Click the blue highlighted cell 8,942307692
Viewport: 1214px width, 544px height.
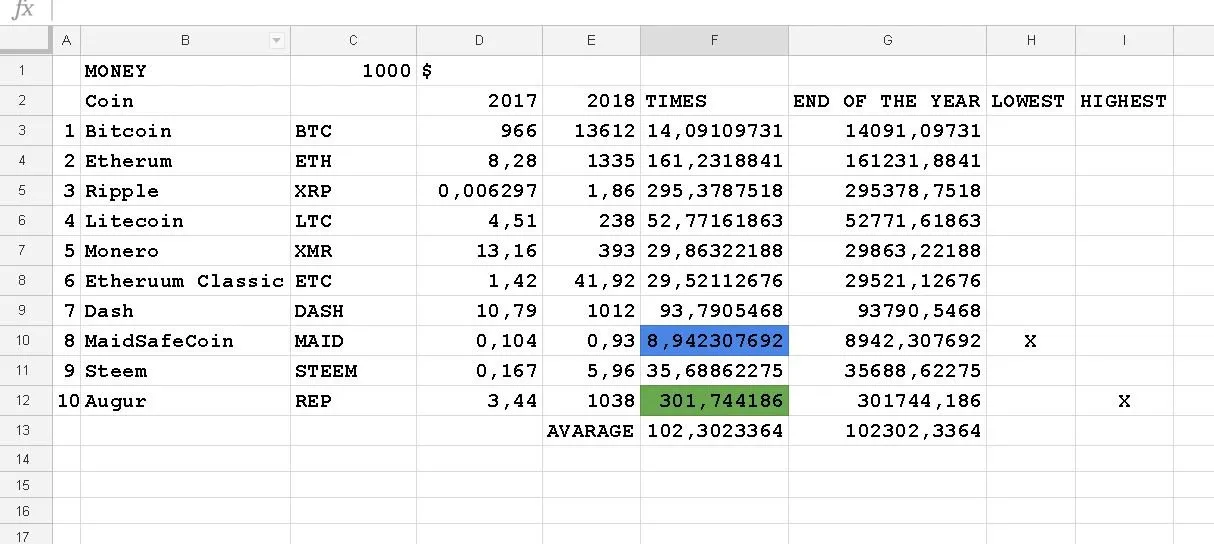(714, 341)
